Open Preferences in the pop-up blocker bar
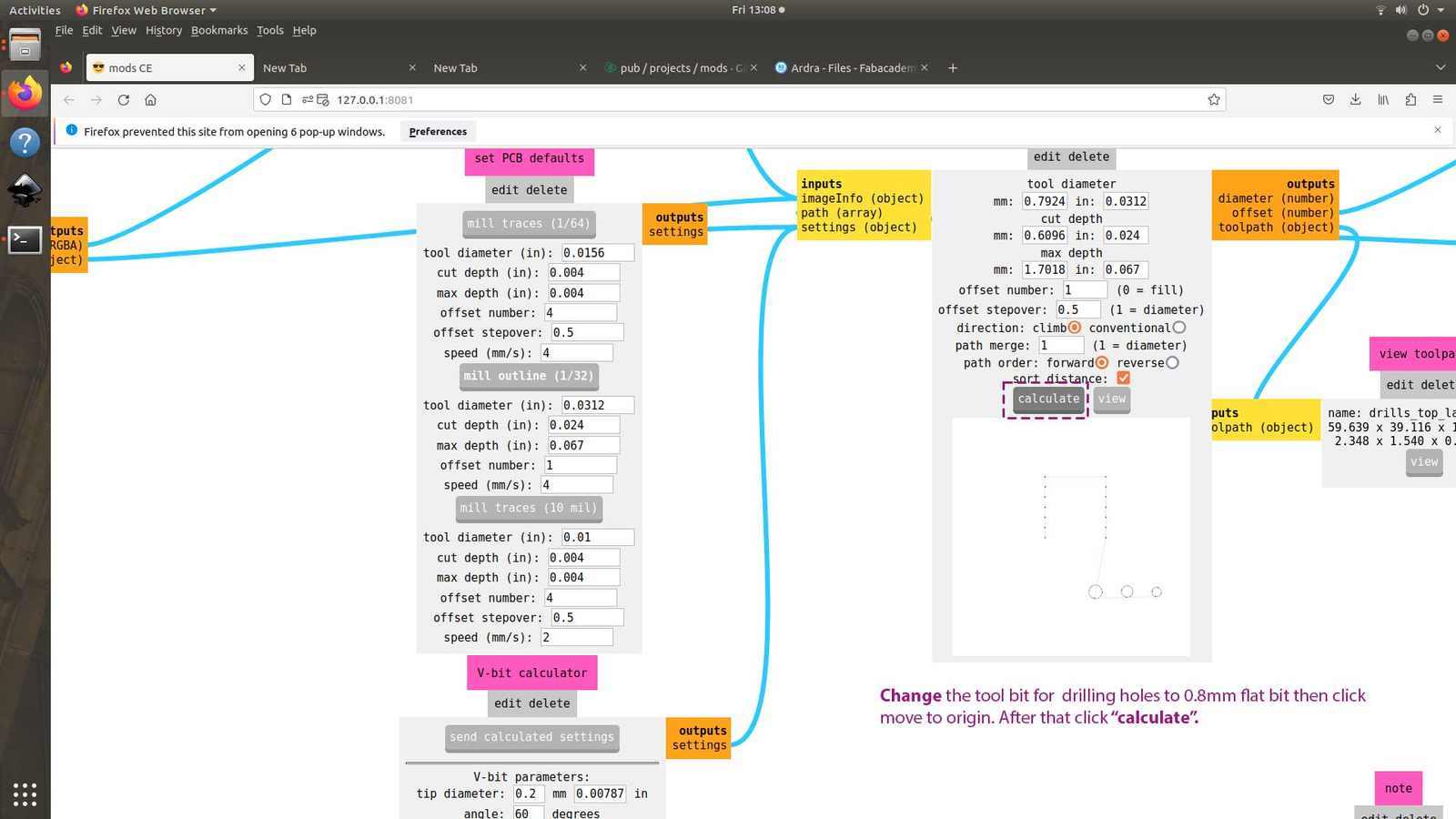The width and height of the screenshot is (1456, 819). coord(438,131)
